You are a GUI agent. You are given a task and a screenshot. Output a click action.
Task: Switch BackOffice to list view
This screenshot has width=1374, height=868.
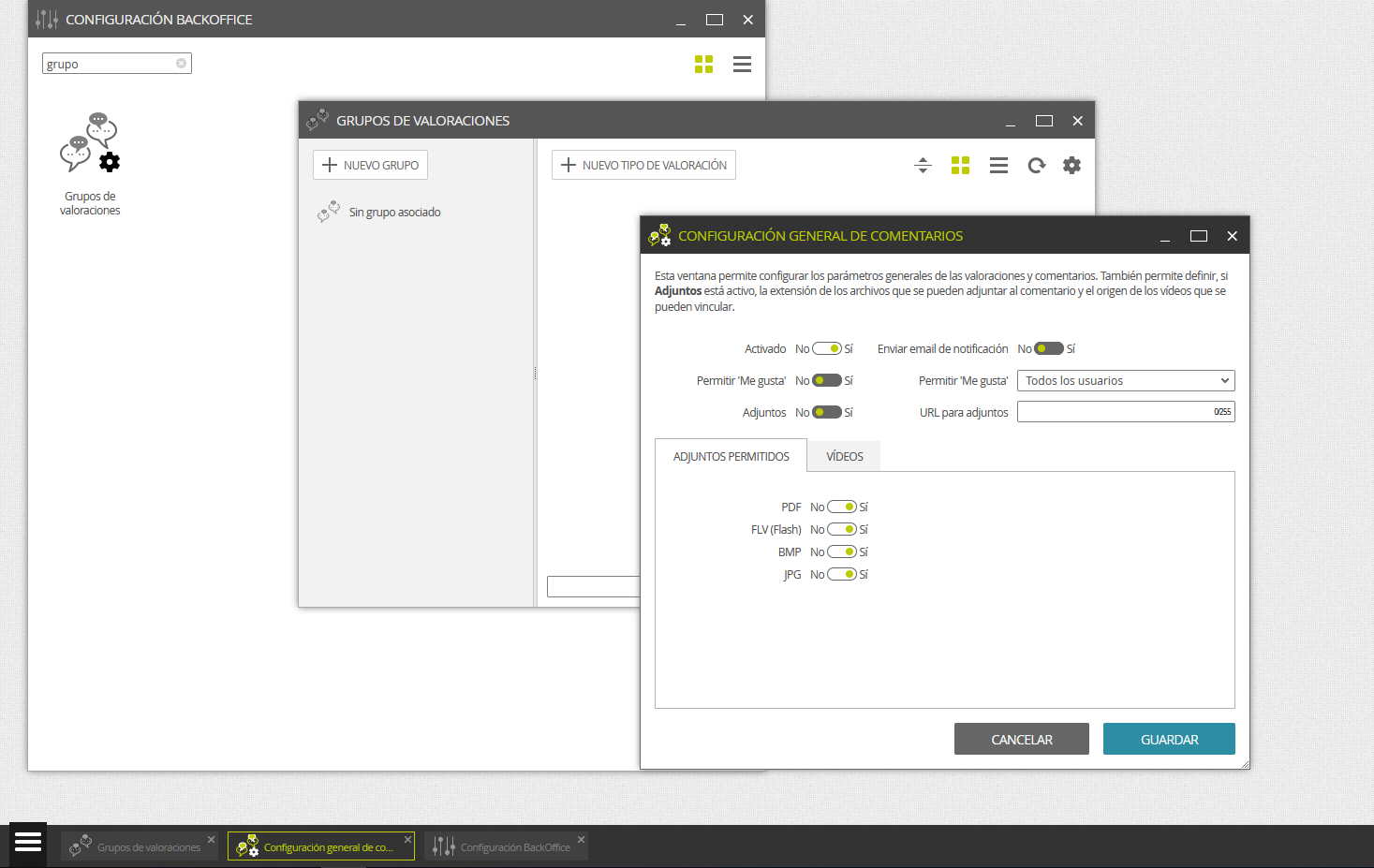pyautogui.click(x=743, y=64)
